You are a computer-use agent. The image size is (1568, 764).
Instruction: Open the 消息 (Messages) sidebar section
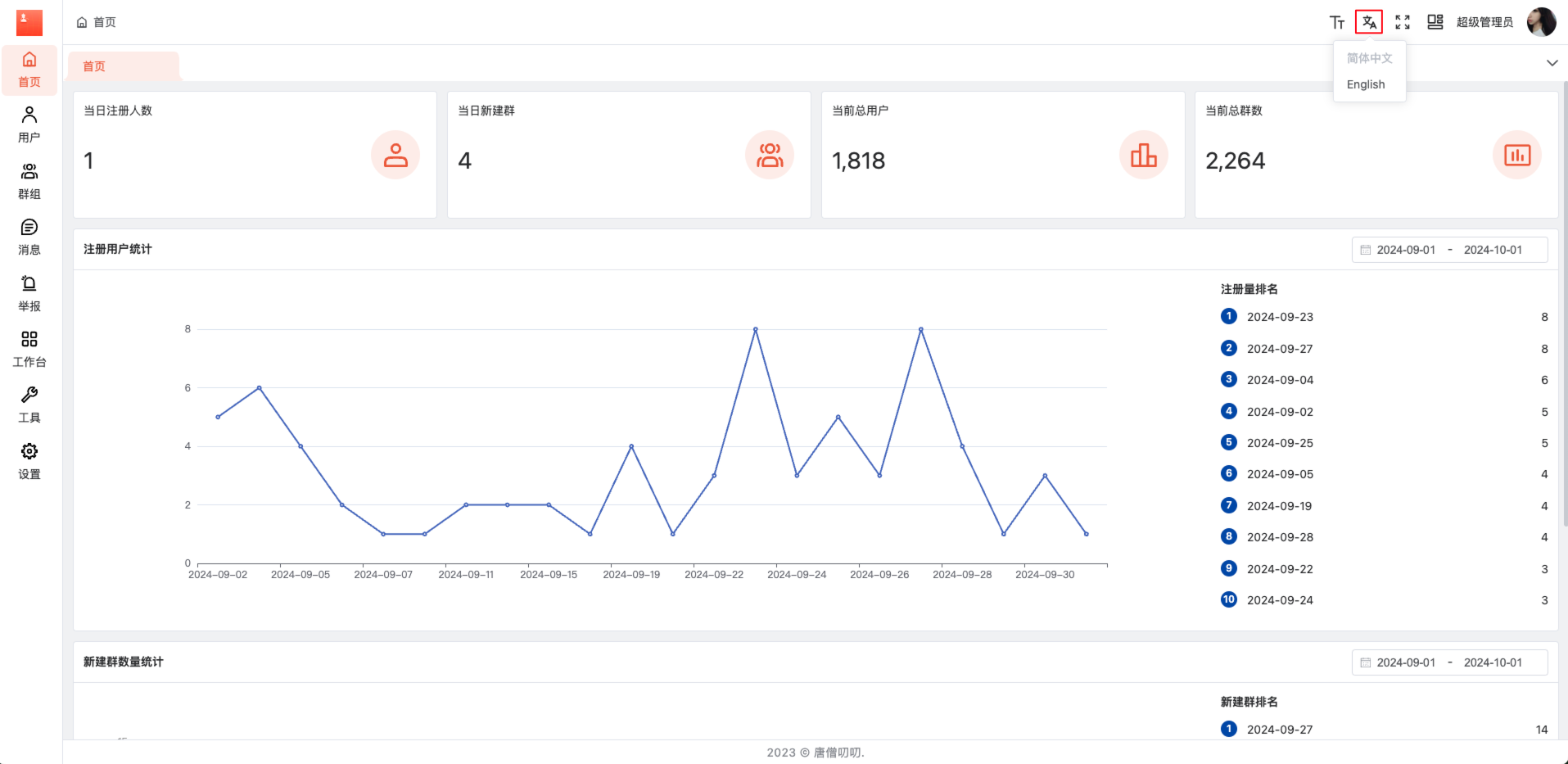point(29,237)
